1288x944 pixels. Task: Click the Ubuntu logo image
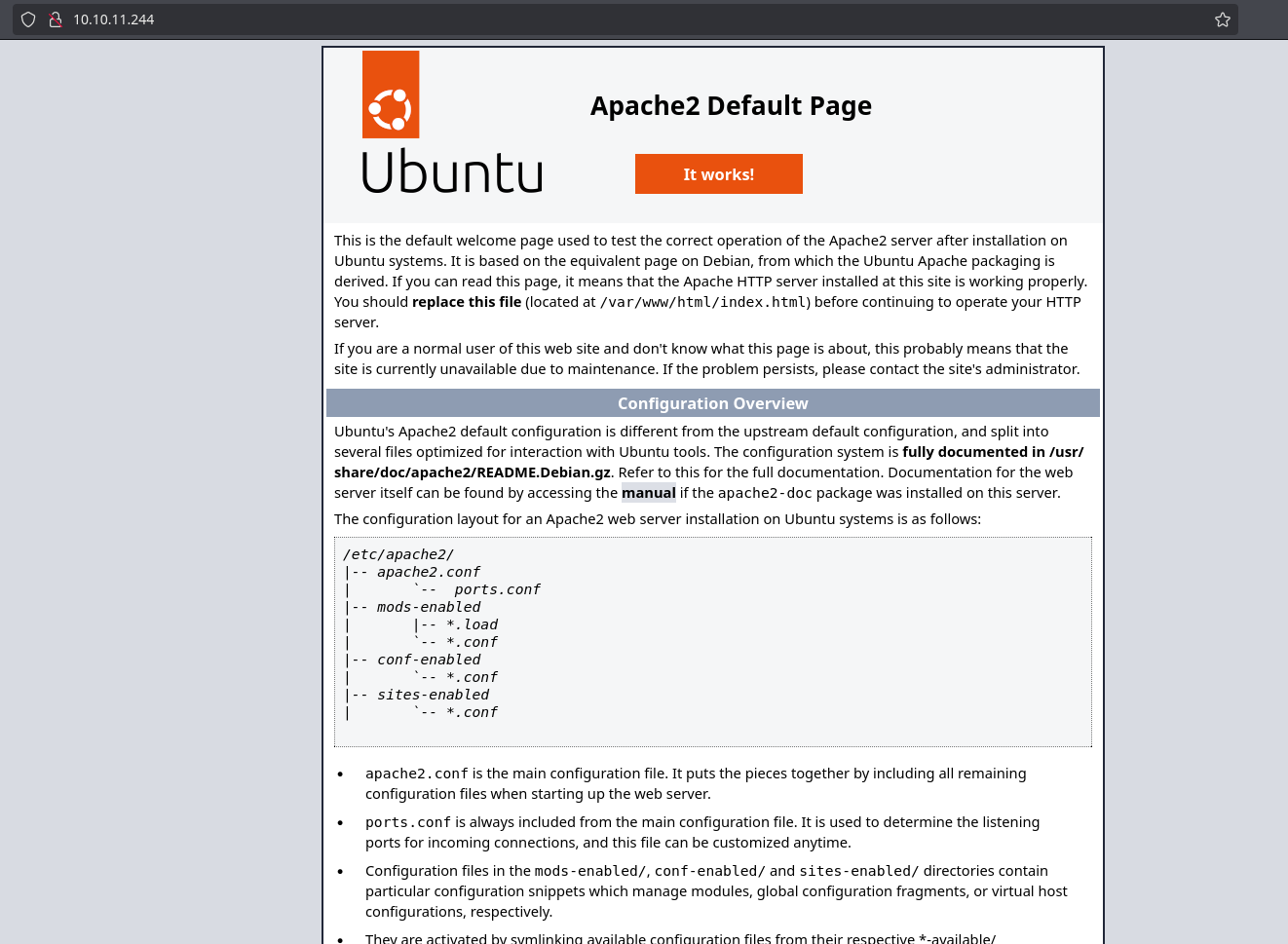pyautogui.click(x=452, y=122)
